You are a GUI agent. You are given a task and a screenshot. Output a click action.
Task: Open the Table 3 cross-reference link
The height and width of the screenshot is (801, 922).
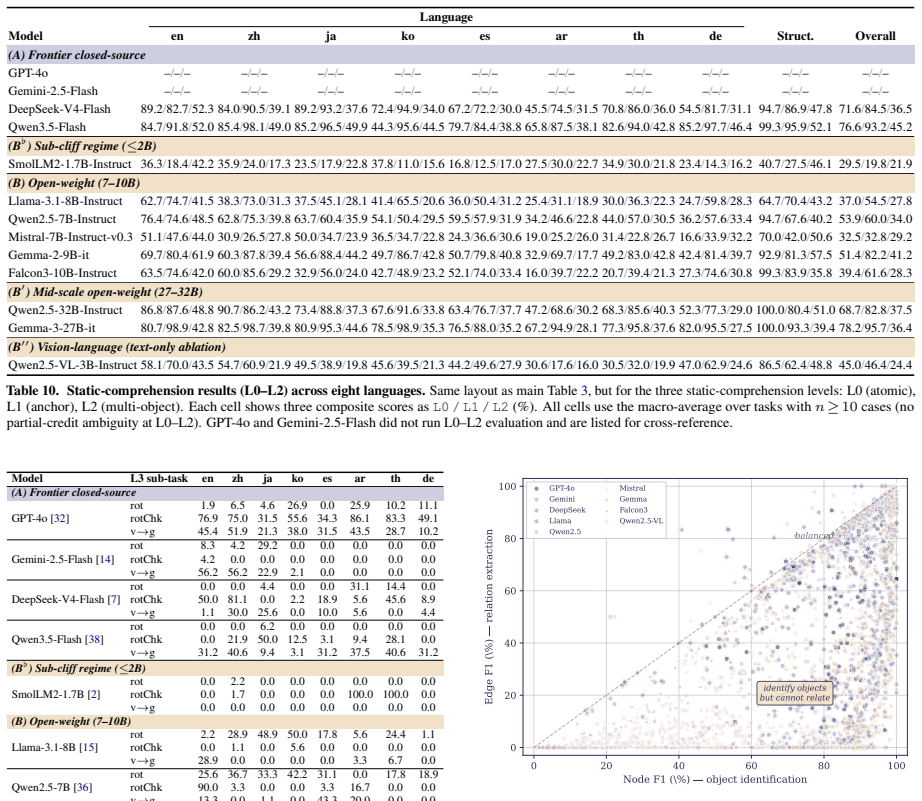click(584, 391)
